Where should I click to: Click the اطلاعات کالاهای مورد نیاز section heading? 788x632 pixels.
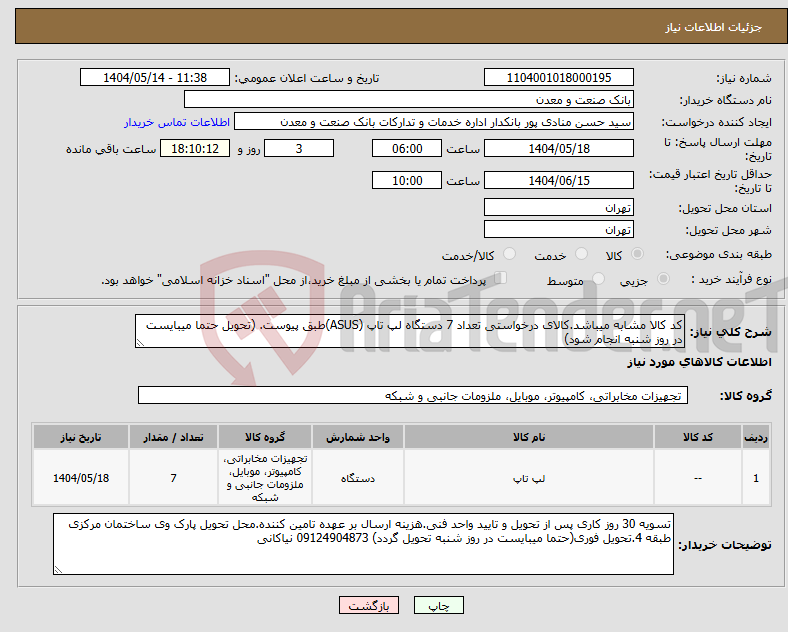pos(699,362)
